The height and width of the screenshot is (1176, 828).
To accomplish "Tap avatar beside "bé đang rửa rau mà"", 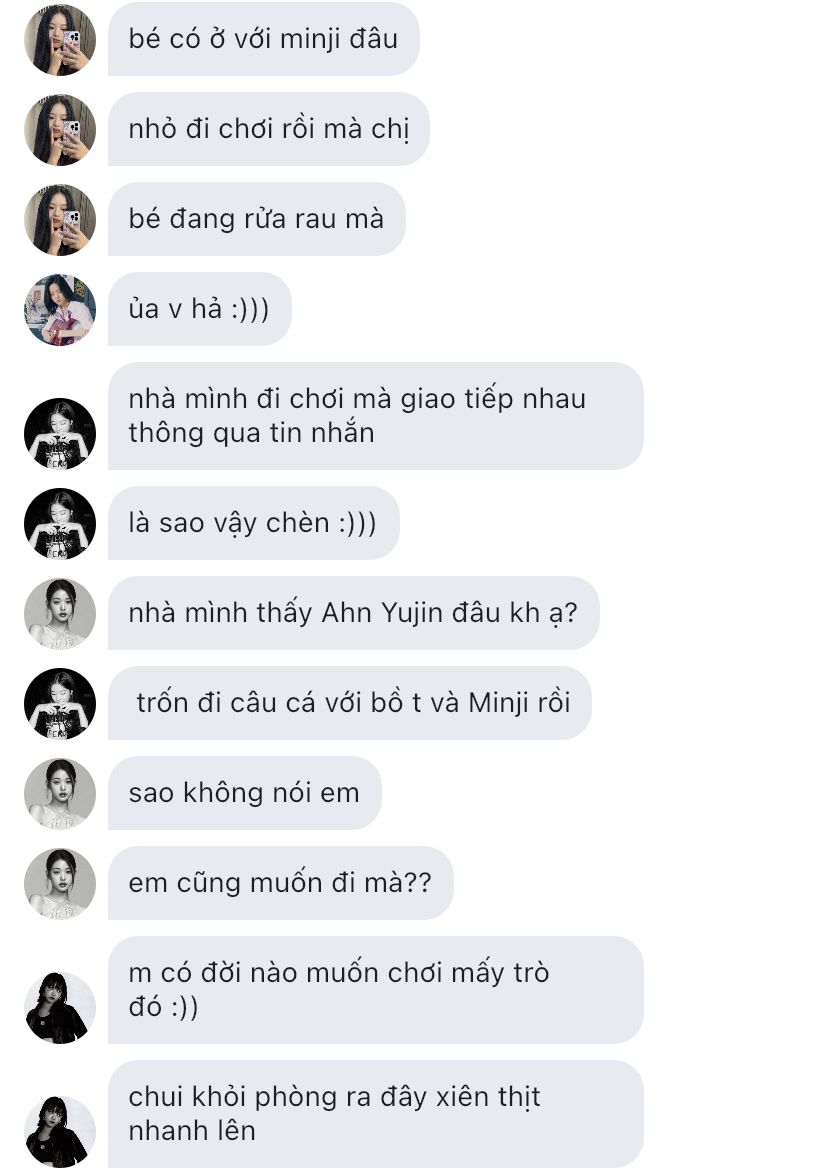I will 60,220.
